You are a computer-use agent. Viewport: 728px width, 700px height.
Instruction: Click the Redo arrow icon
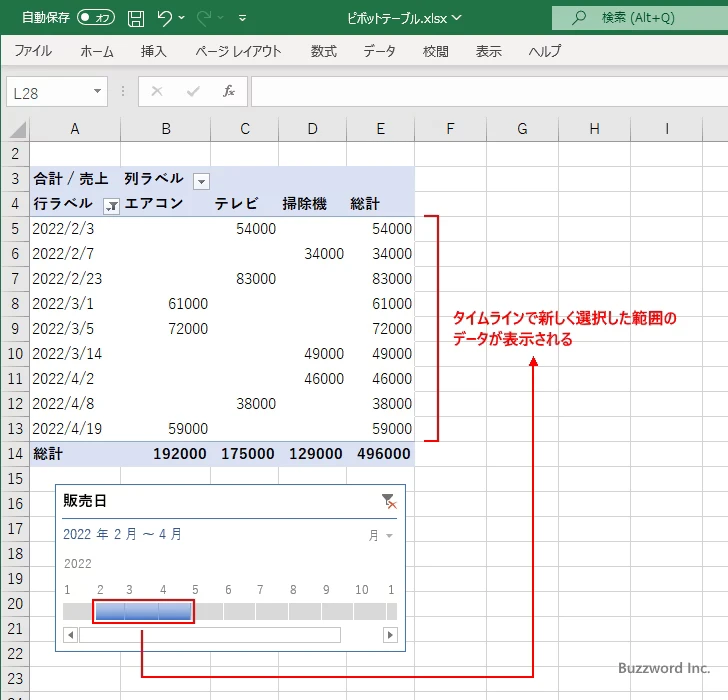pyautogui.click(x=204, y=18)
